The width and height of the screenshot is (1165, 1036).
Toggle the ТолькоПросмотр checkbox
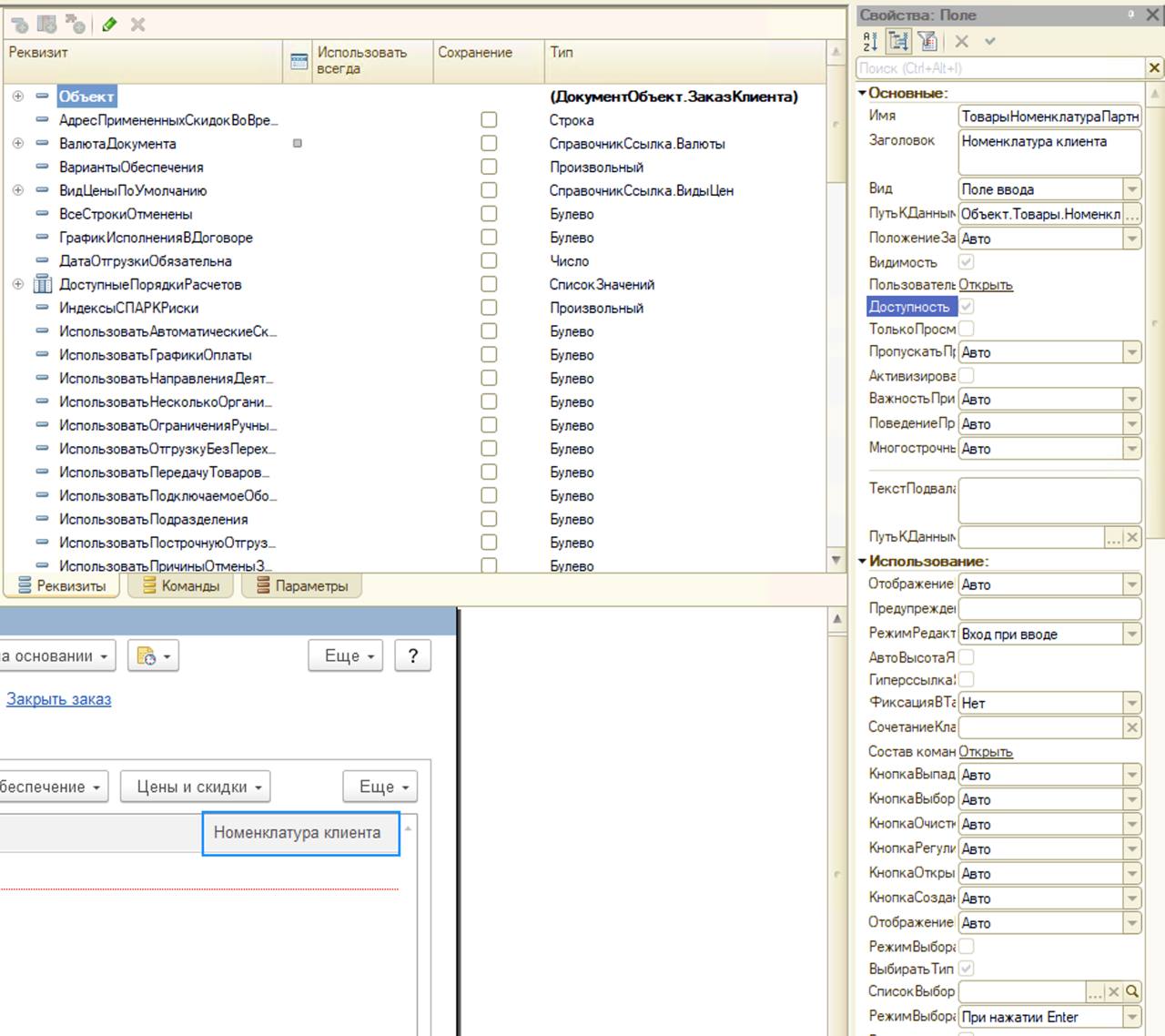[x=967, y=329]
